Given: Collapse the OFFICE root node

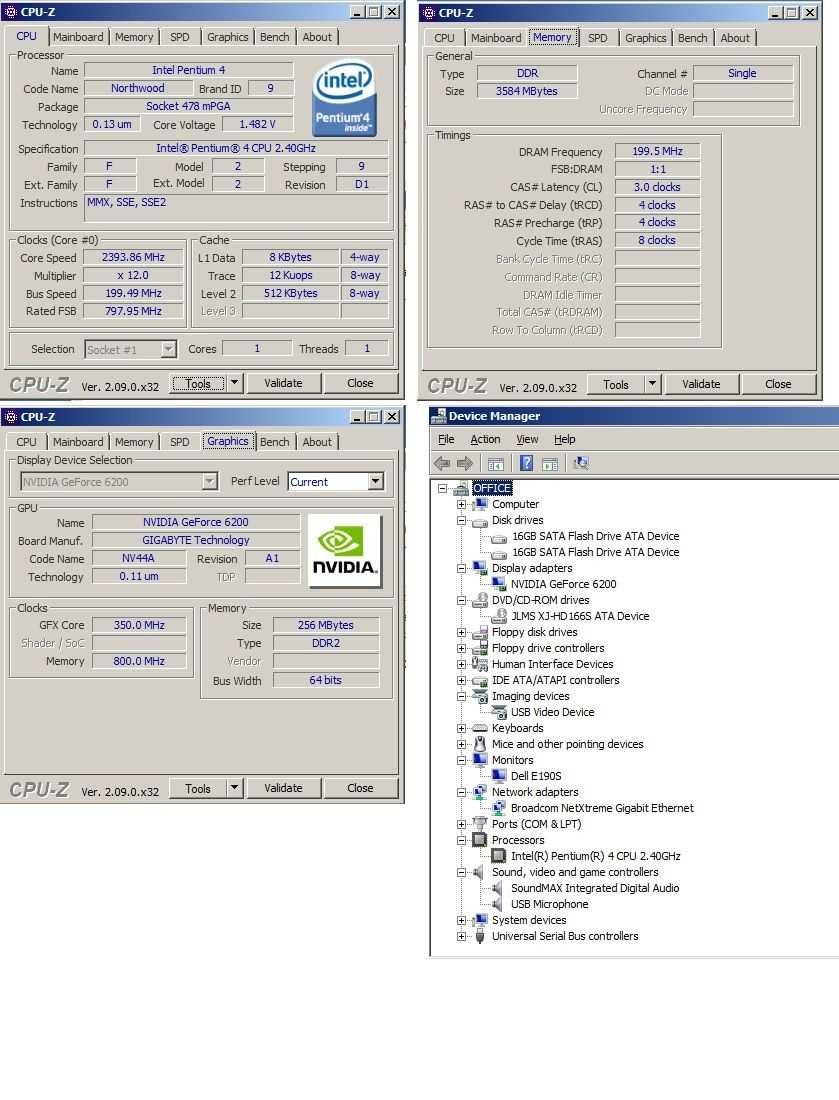Looking at the screenshot, I should pos(442,488).
